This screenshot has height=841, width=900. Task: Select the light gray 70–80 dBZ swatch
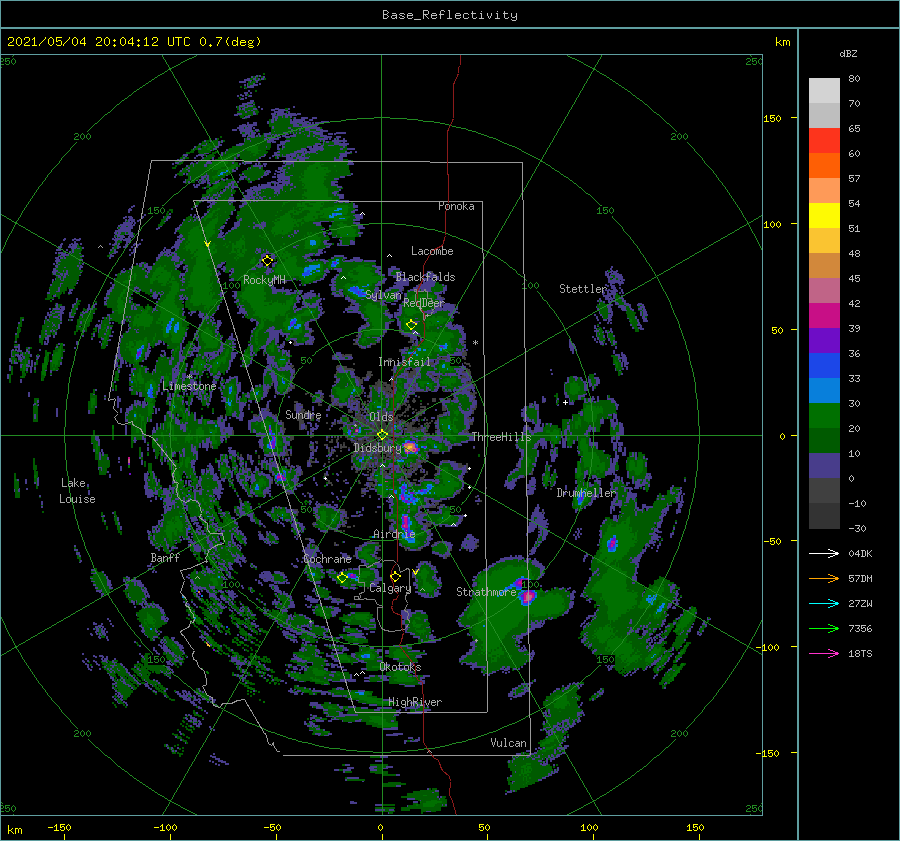(x=824, y=91)
